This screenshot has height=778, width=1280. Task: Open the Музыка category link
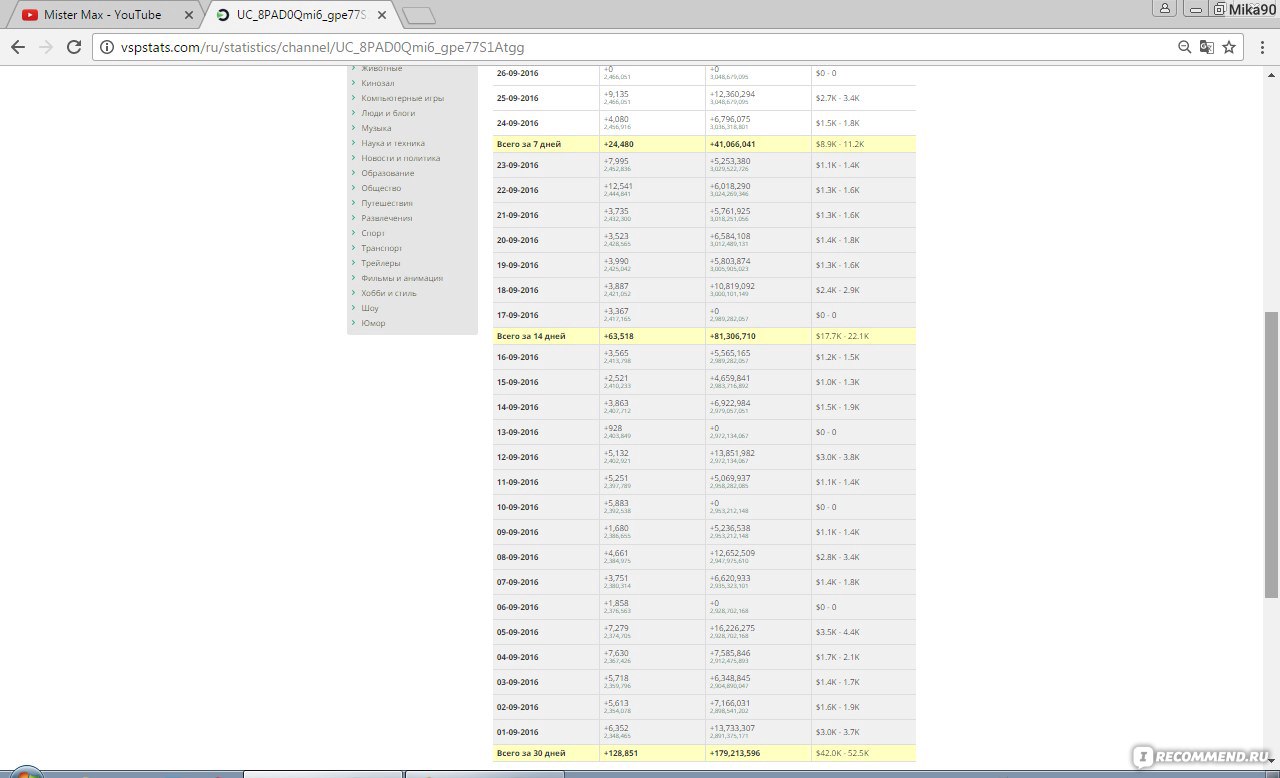coord(377,128)
